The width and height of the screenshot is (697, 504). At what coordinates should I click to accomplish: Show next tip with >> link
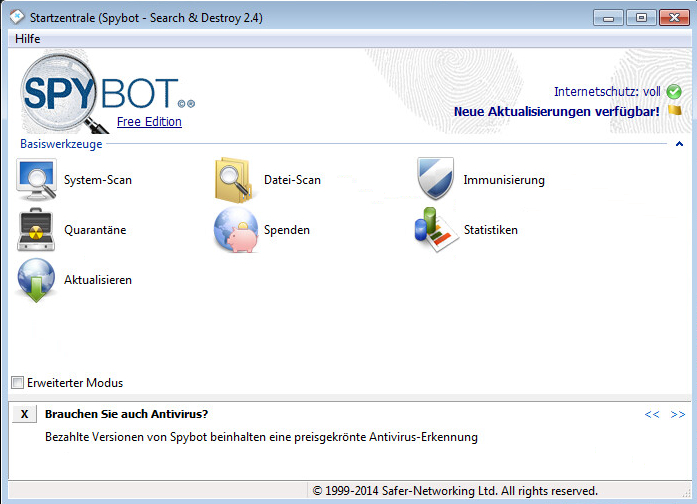pyautogui.click(x=678, y=415)
